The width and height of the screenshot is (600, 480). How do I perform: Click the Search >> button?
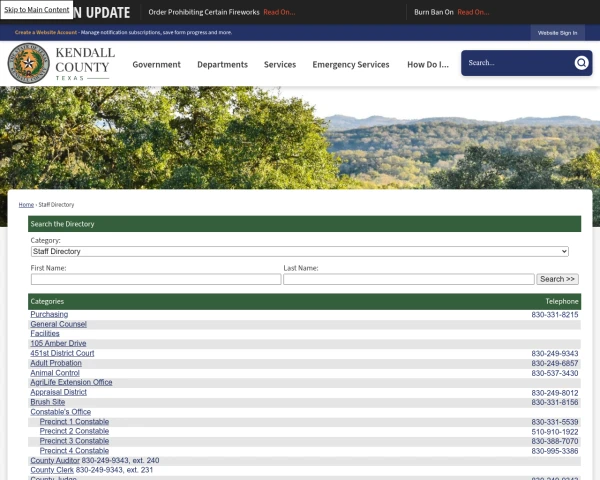point(557,279)
